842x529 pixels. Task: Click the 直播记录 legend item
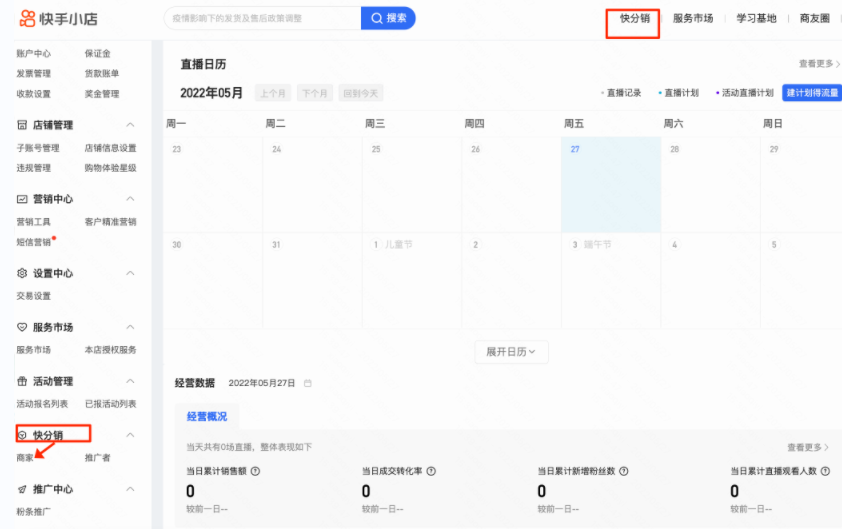[x=621, y=93]
